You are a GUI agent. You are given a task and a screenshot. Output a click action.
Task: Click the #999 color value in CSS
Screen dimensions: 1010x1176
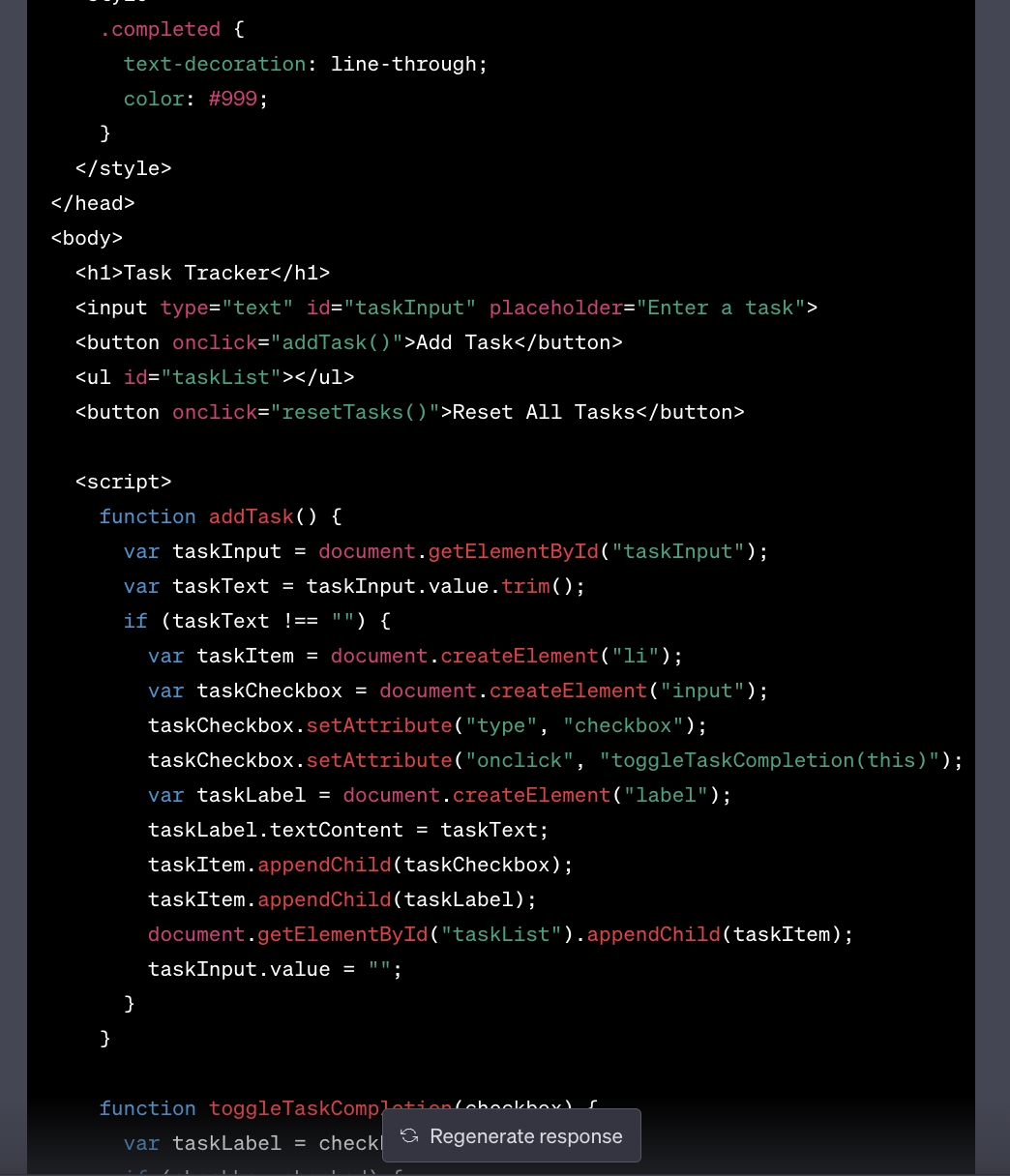point(233,99)
